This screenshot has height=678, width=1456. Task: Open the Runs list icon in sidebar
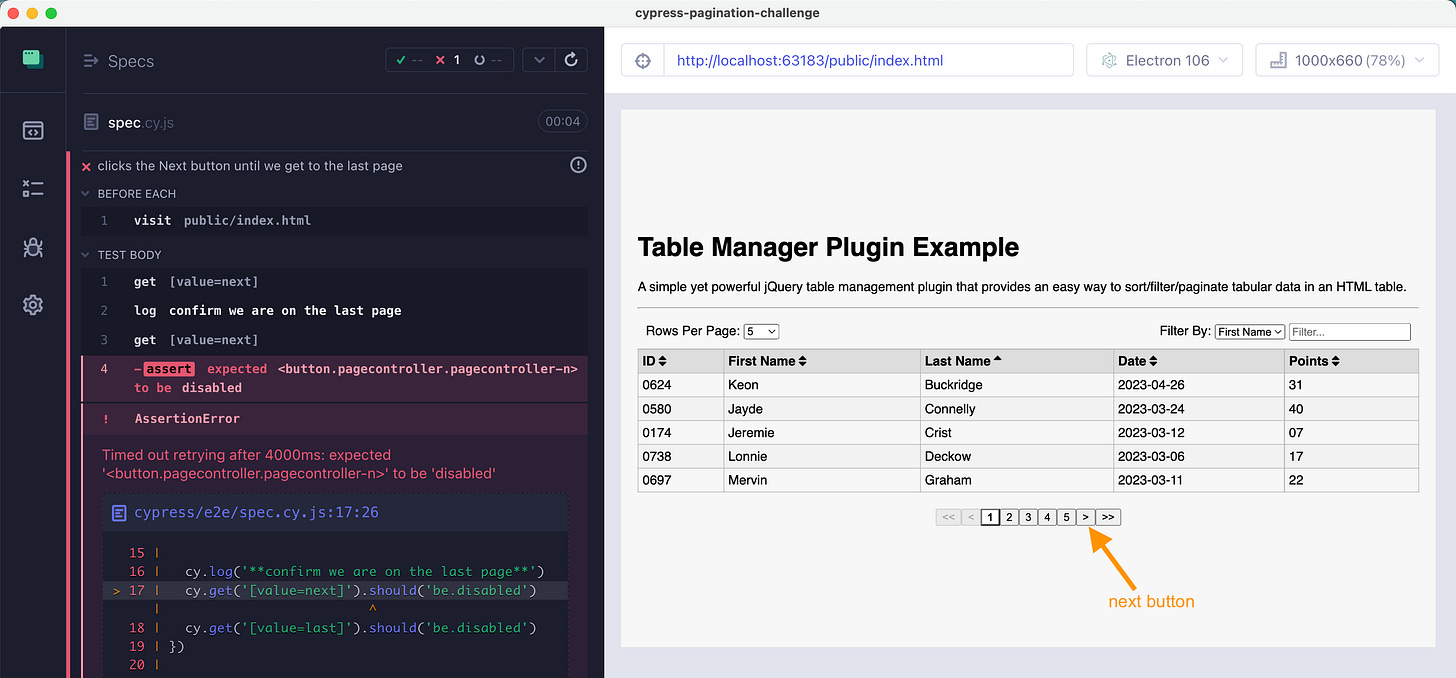coord(33,189)
